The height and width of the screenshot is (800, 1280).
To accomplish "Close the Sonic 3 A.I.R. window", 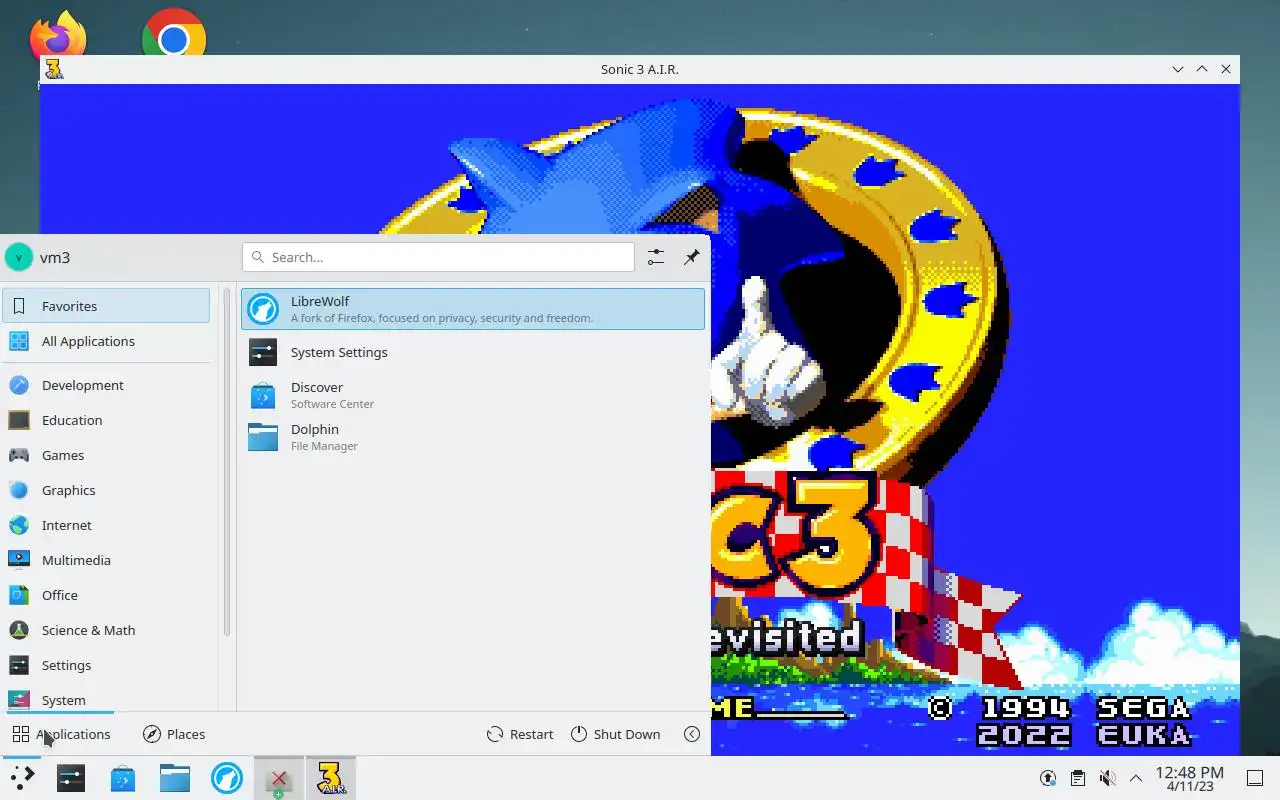I will (1226, 69).
